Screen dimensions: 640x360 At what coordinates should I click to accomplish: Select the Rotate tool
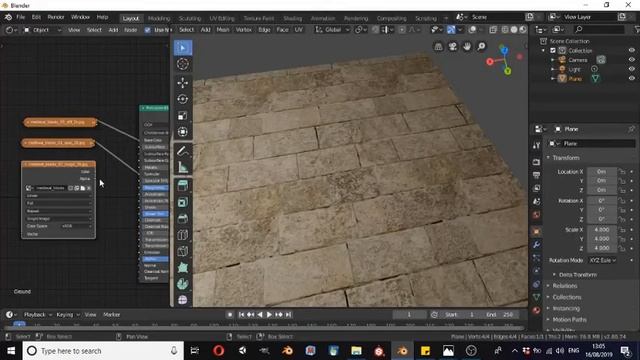183,99
